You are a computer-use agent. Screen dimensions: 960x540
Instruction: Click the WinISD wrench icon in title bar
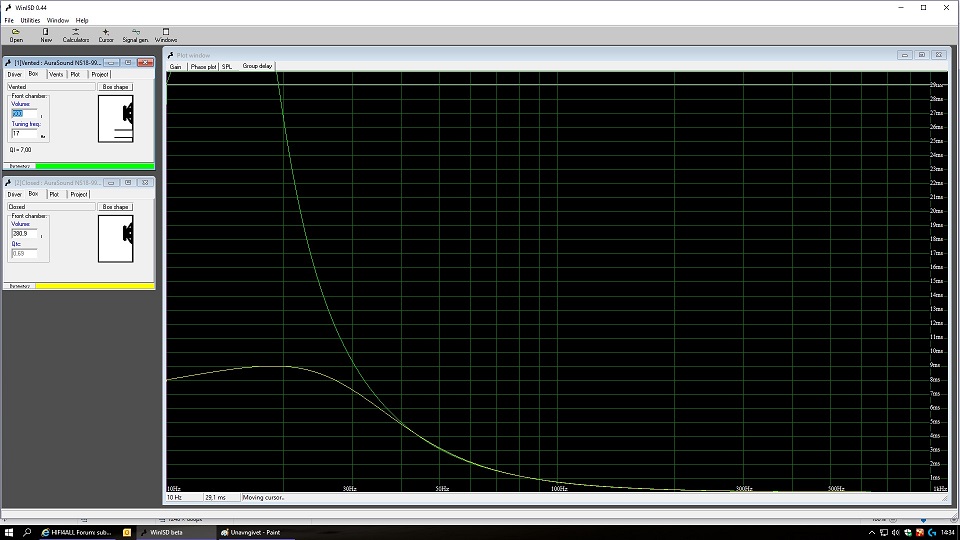pyautogui.click(x=9, y=7)
